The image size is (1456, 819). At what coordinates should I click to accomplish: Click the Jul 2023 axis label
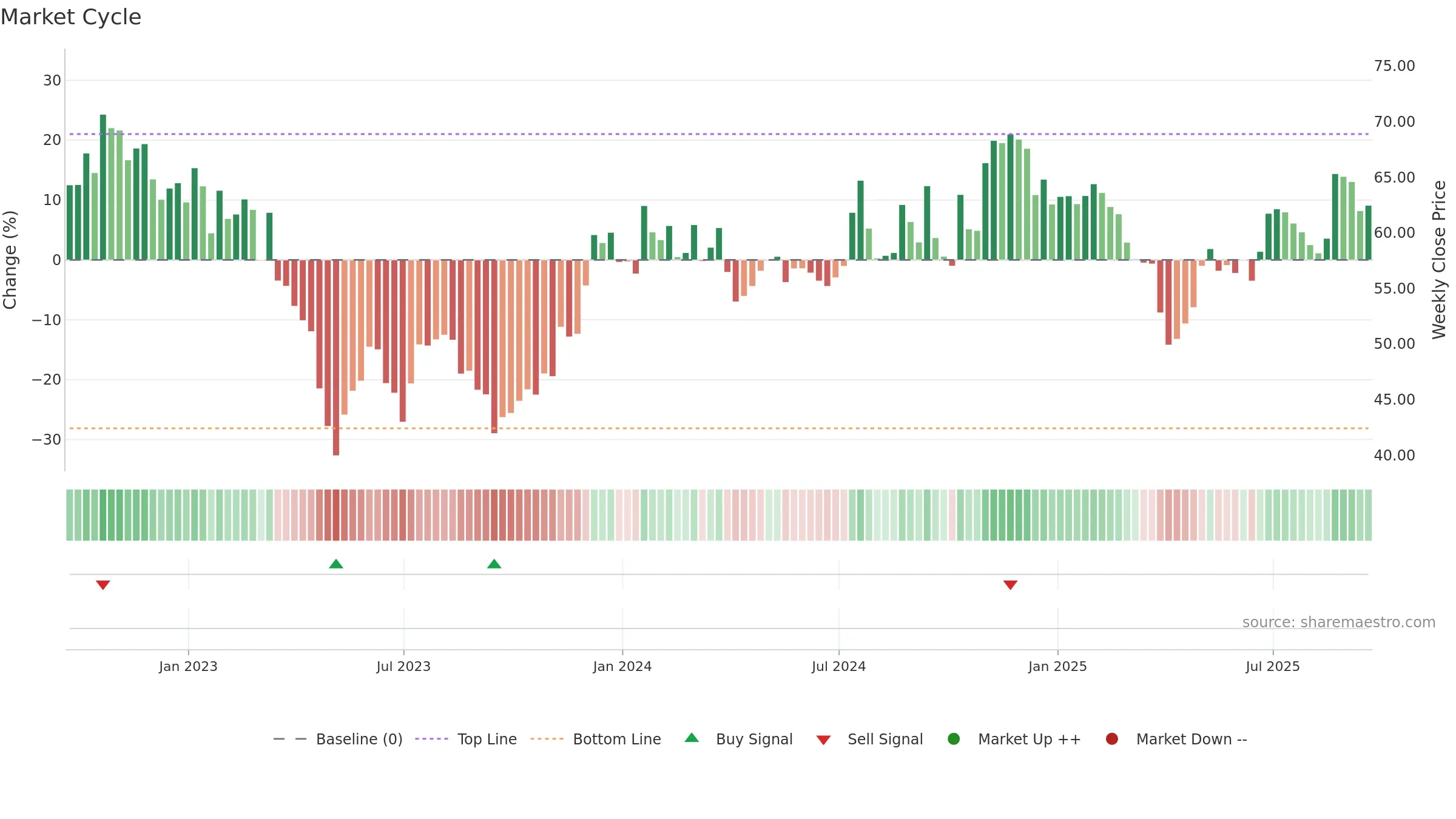403,667
